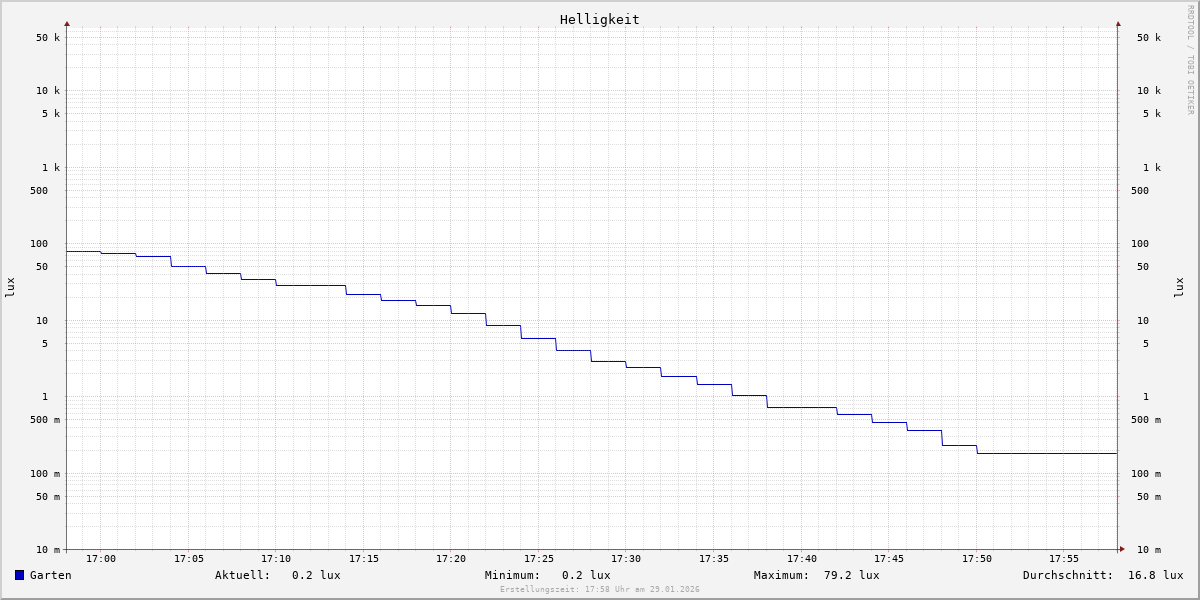Click the 17:55 time axis label
The height and width of the screenshot is (600, 1200).
pyautogui.click(x=1064, y=559)
